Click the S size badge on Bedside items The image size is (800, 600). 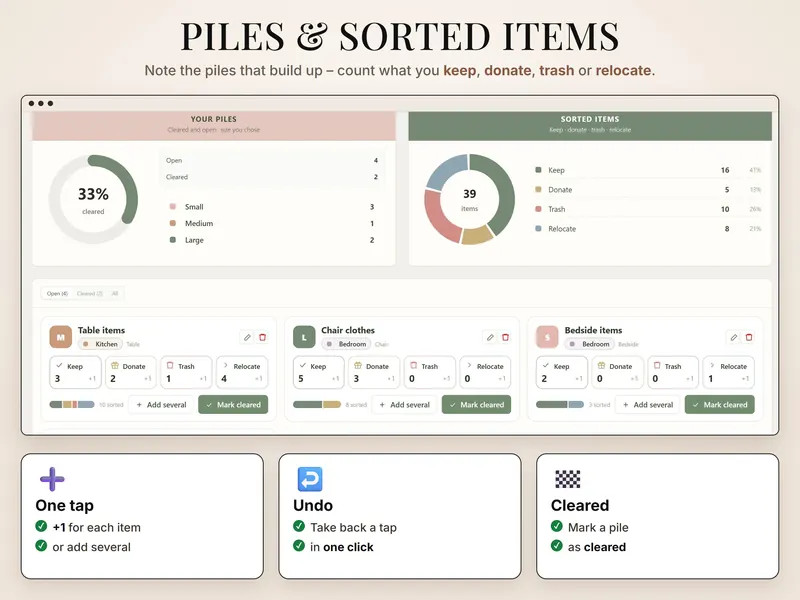[x=547, y=337]
